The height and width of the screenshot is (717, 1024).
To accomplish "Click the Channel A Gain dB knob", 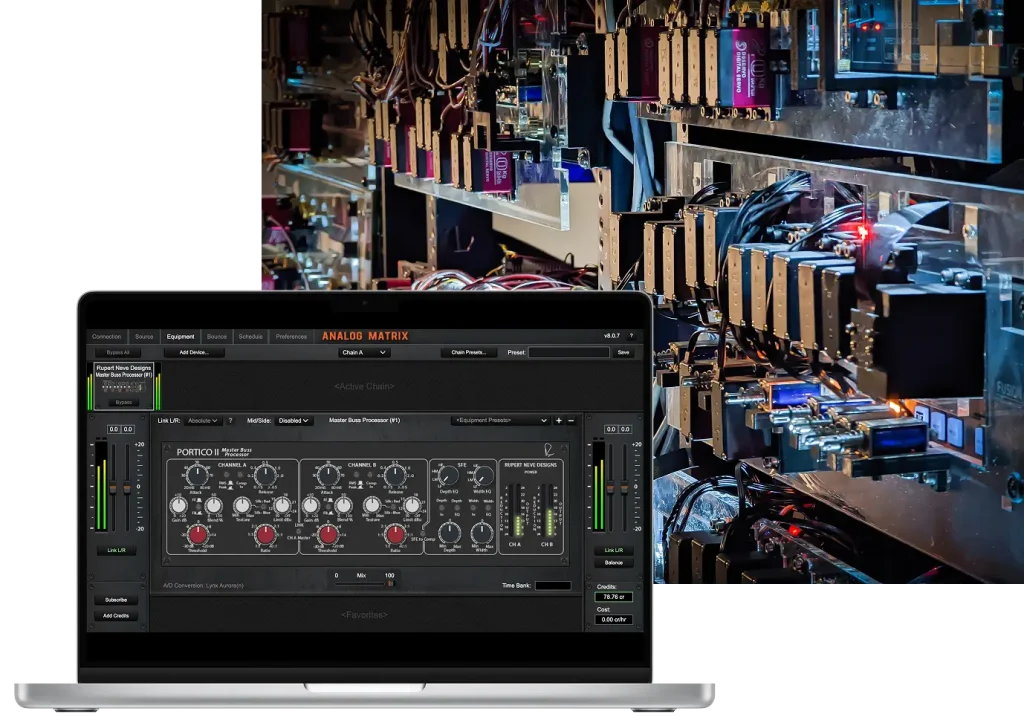I will click(x=178, y=505).
